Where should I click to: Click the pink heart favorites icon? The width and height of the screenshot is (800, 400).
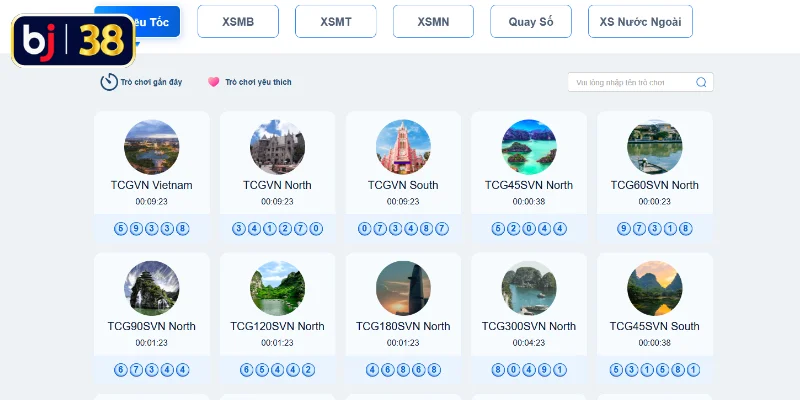[x=213, y=82]
